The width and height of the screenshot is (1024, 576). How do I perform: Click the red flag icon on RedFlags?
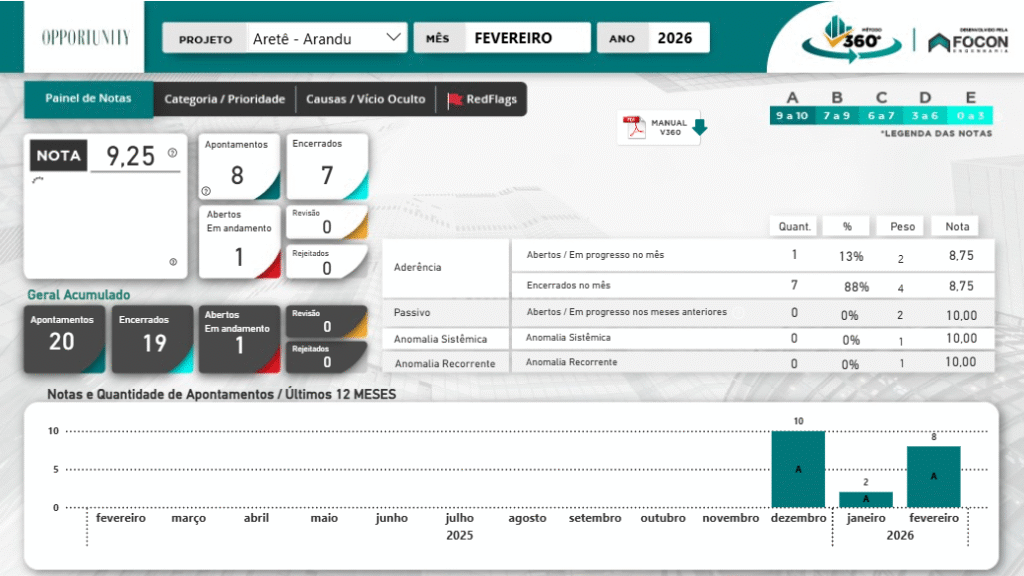coord(455,99)
